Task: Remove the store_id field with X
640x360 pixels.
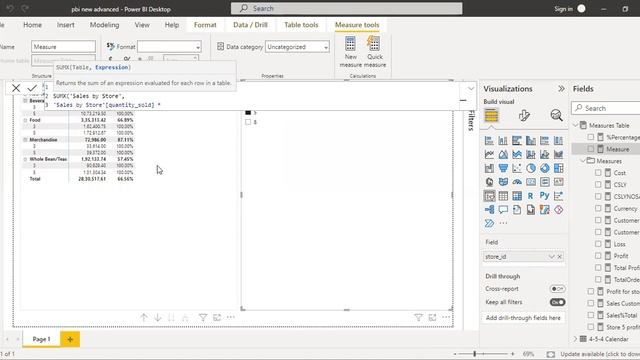Action: [560, 256]
